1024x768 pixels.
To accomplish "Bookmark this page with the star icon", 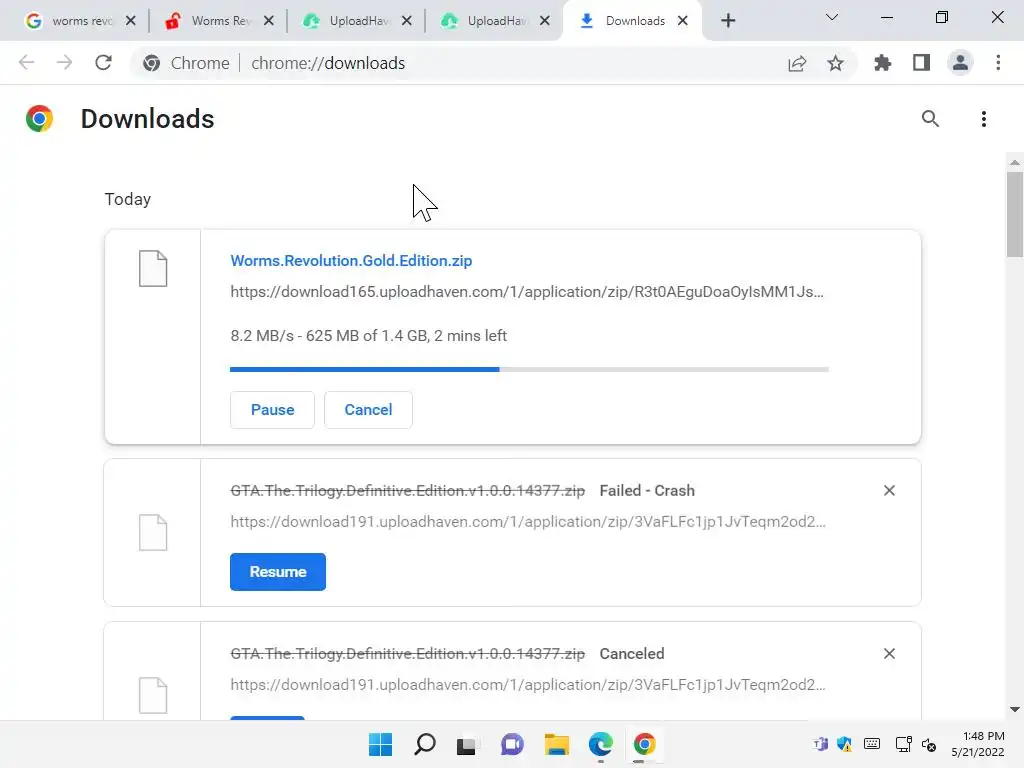I will pos(835,63).
